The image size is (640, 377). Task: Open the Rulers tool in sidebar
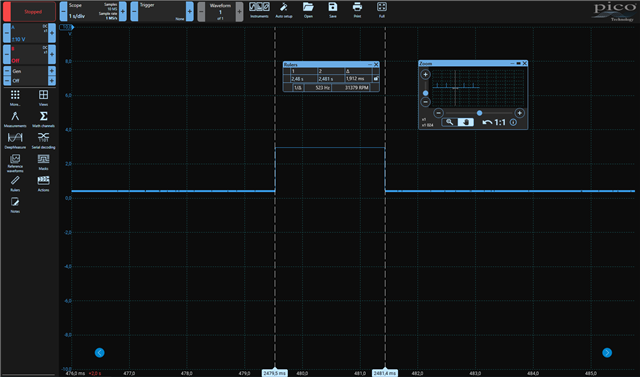(15, 183)
